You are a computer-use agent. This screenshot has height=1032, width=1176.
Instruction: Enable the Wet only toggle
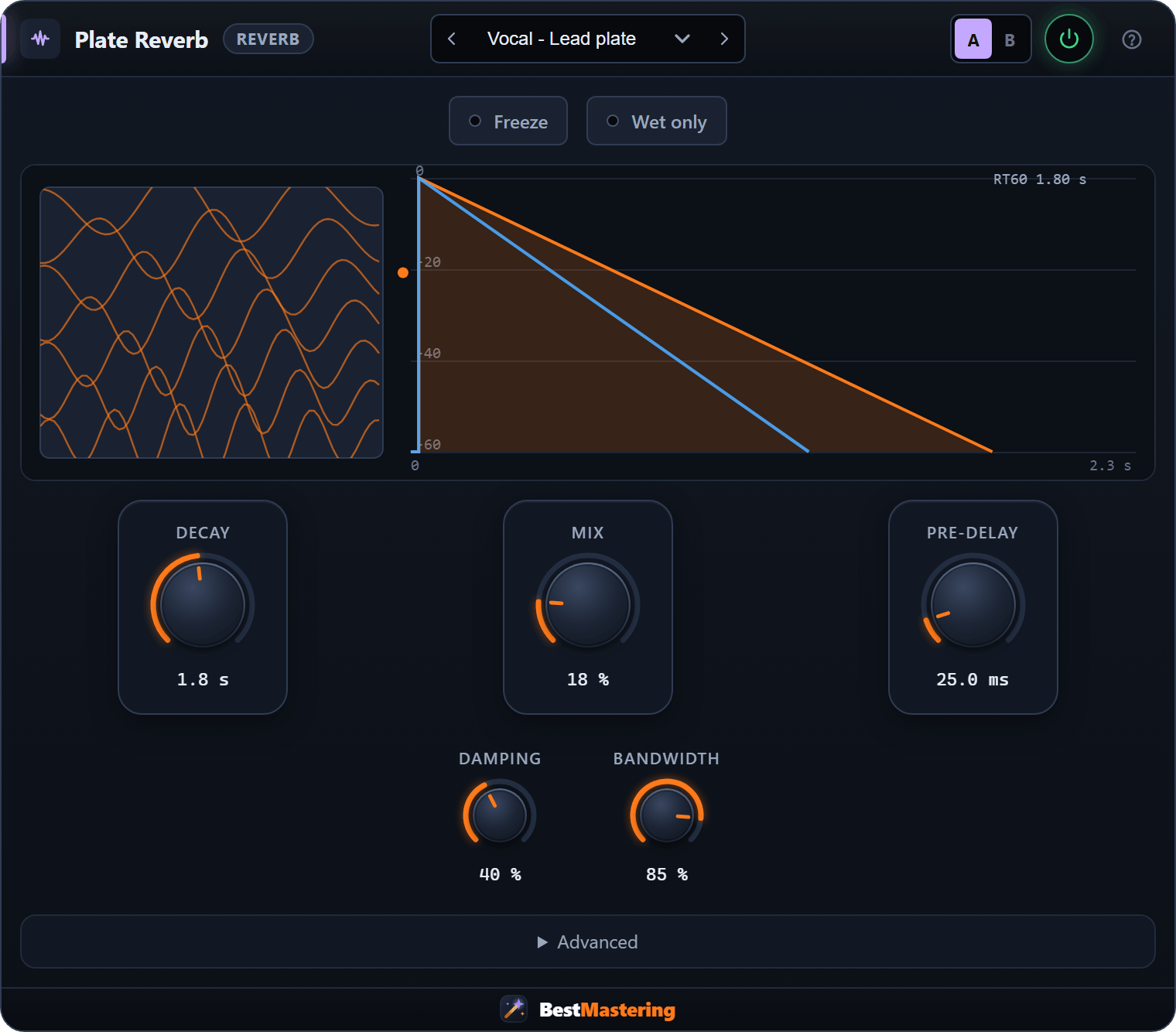pos(656,121)
